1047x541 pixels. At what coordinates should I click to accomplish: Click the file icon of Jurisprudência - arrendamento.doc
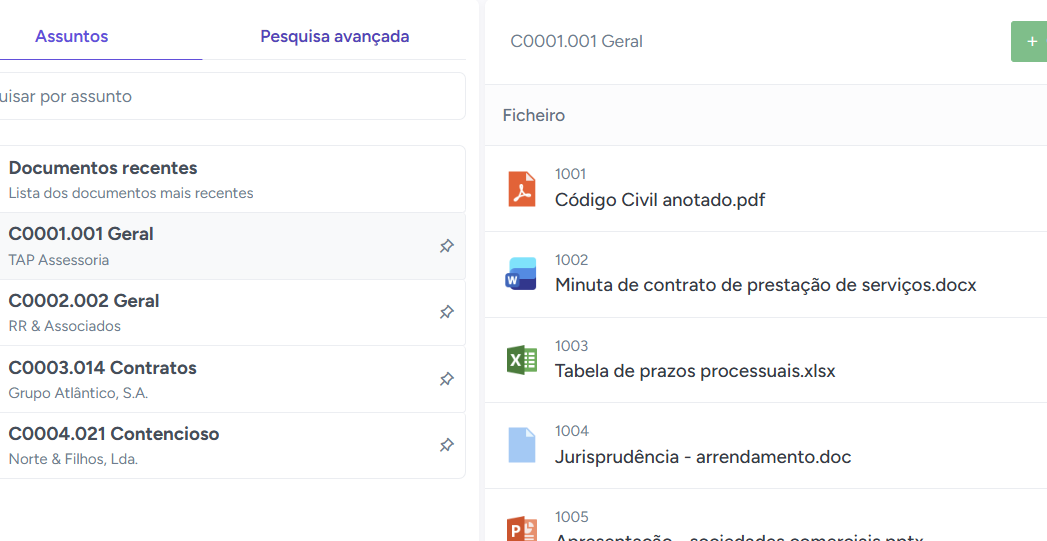[x=521, y=445]
